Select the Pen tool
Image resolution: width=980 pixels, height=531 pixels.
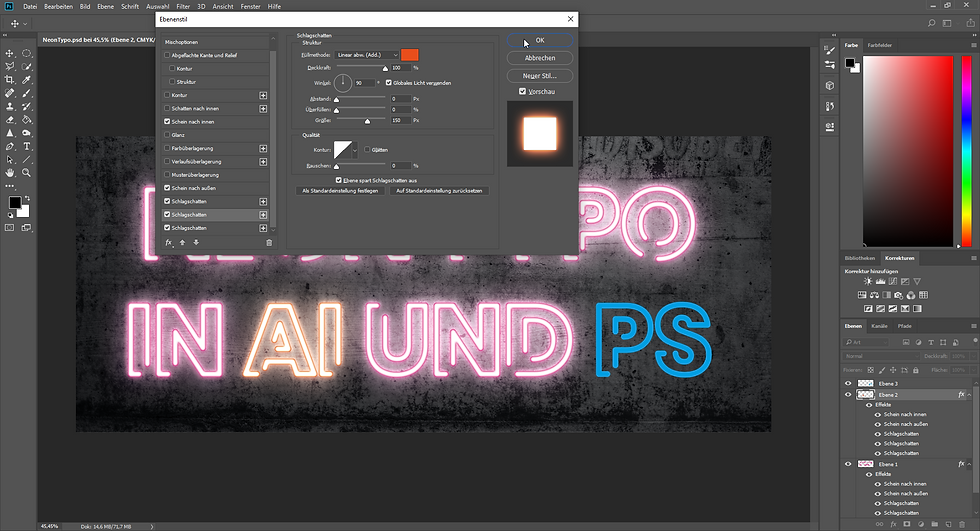[x=9, y=147]
